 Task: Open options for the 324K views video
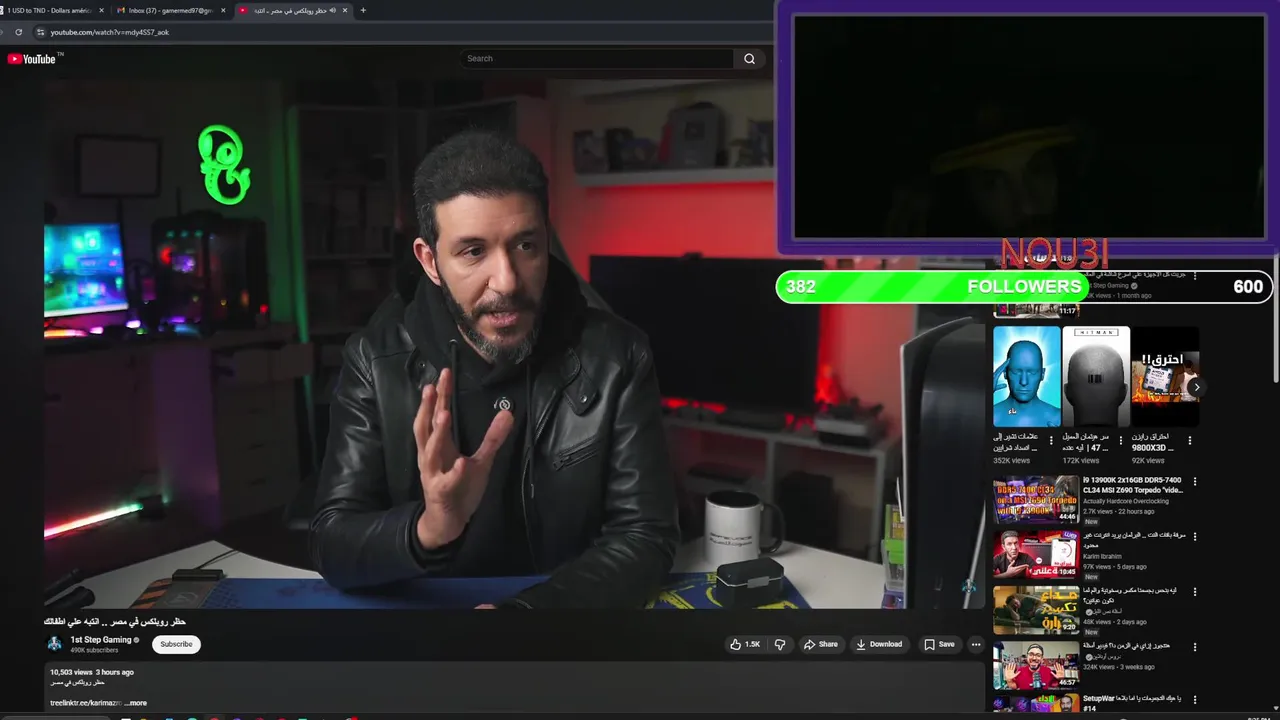pyautogui.click(x=1194, y=646)
